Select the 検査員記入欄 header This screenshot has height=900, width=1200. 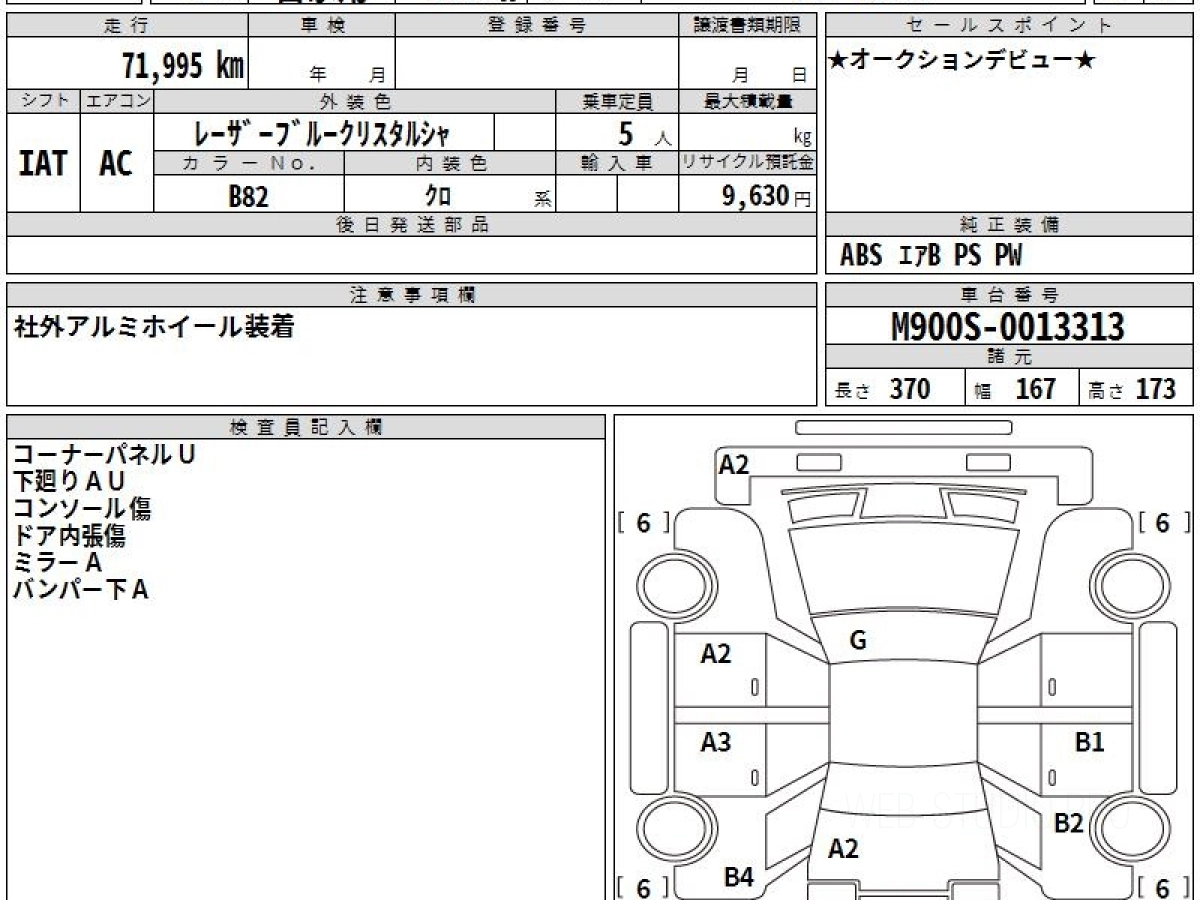(306, 427)
